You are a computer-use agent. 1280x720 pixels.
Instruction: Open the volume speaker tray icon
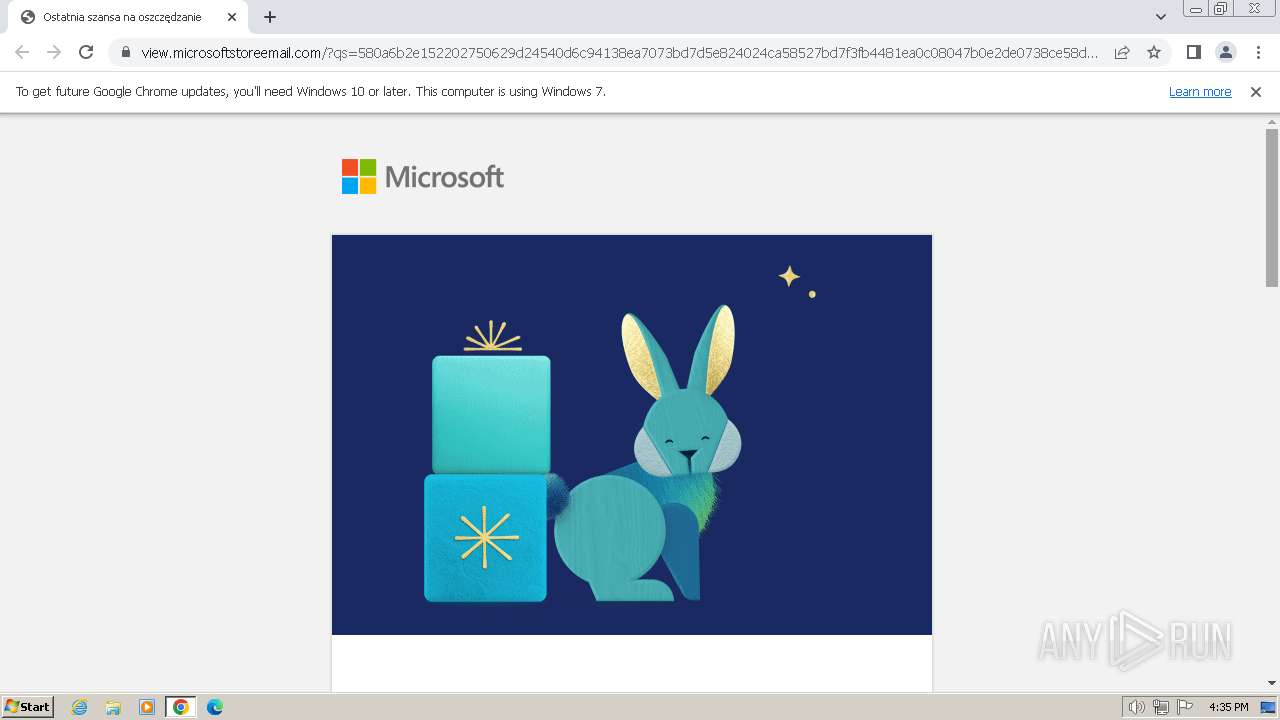(1136, 707)
